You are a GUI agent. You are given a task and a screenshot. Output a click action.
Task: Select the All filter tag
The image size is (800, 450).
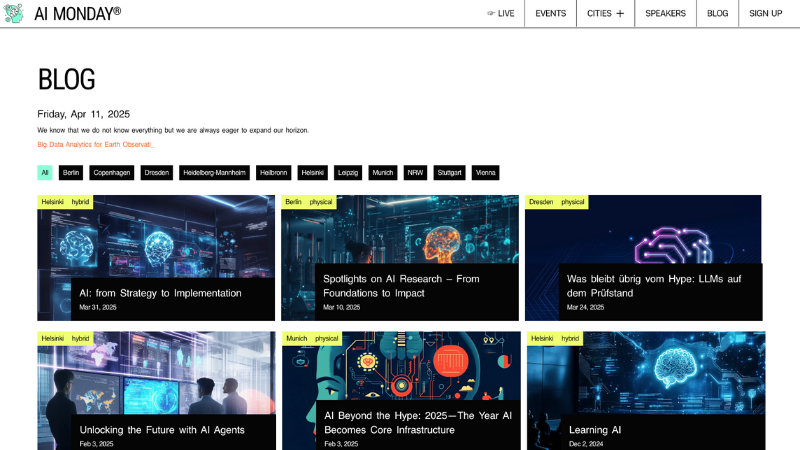pos(45,173)
